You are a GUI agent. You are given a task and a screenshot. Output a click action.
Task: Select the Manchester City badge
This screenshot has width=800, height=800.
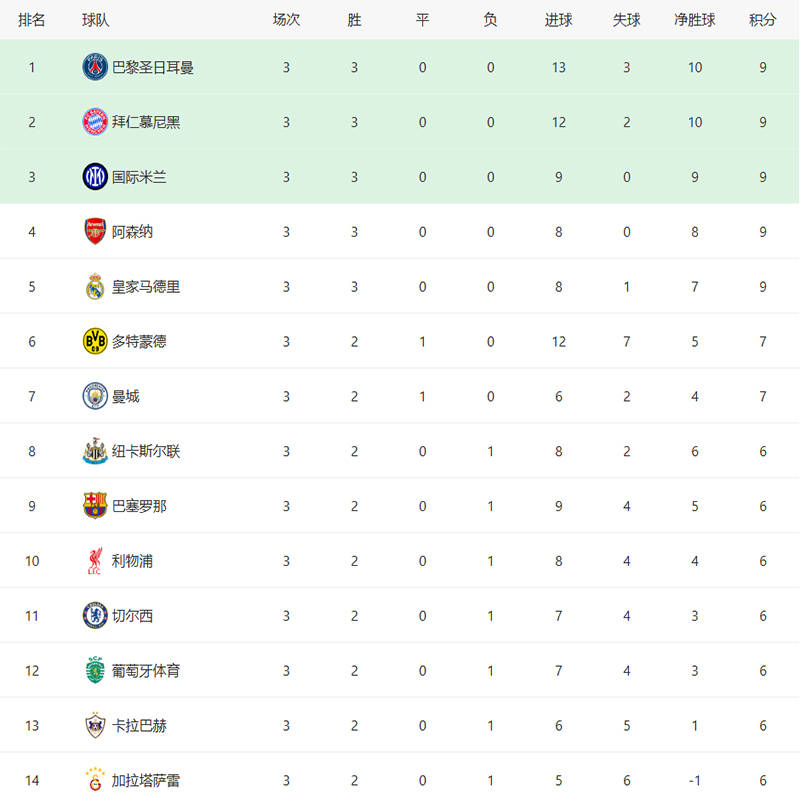(95, 397)
